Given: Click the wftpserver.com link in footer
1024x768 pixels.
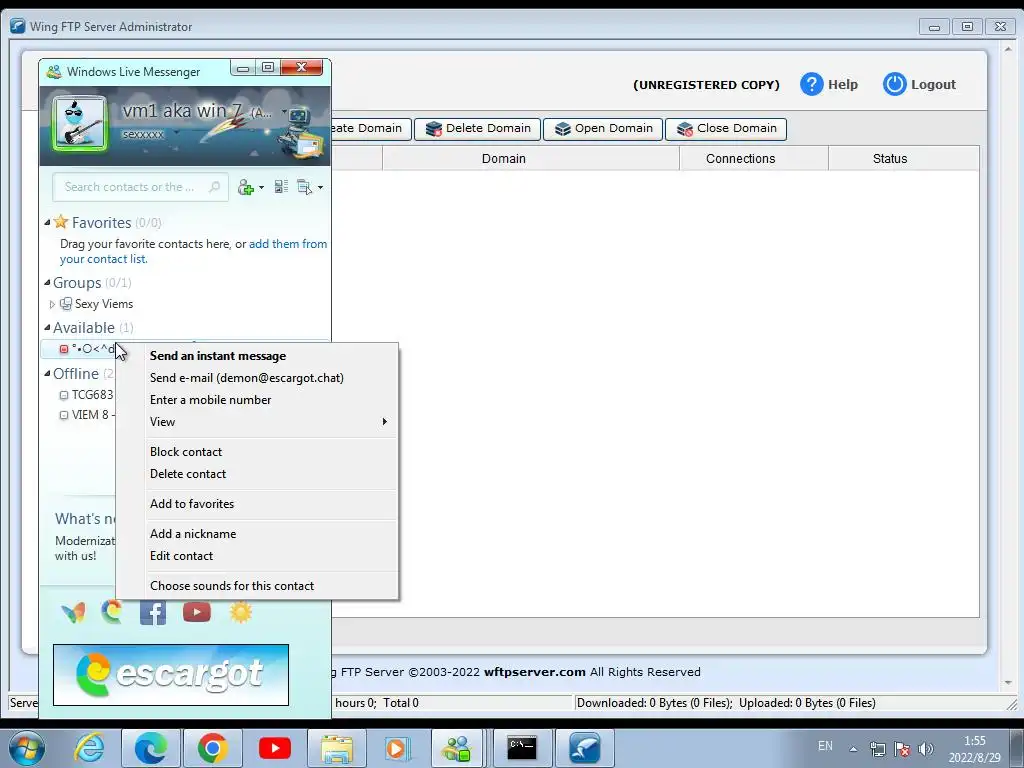Looking at the screenshot, I should (x=535, y=672).
